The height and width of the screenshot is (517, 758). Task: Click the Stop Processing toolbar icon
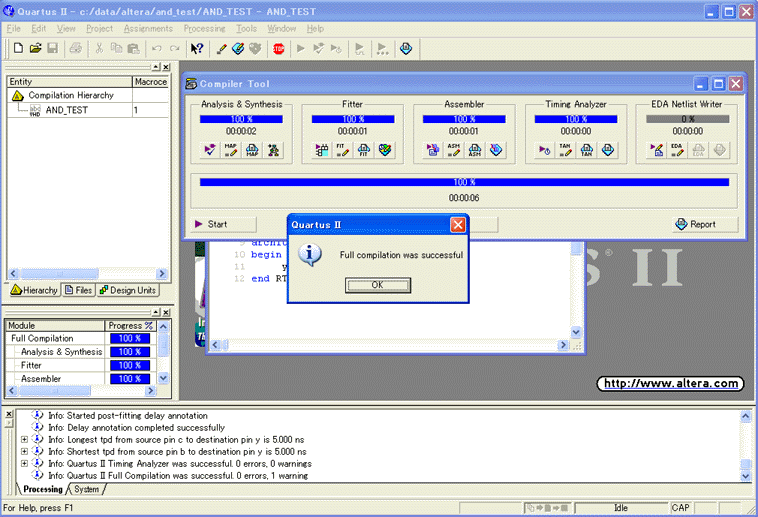coord(279,48)
